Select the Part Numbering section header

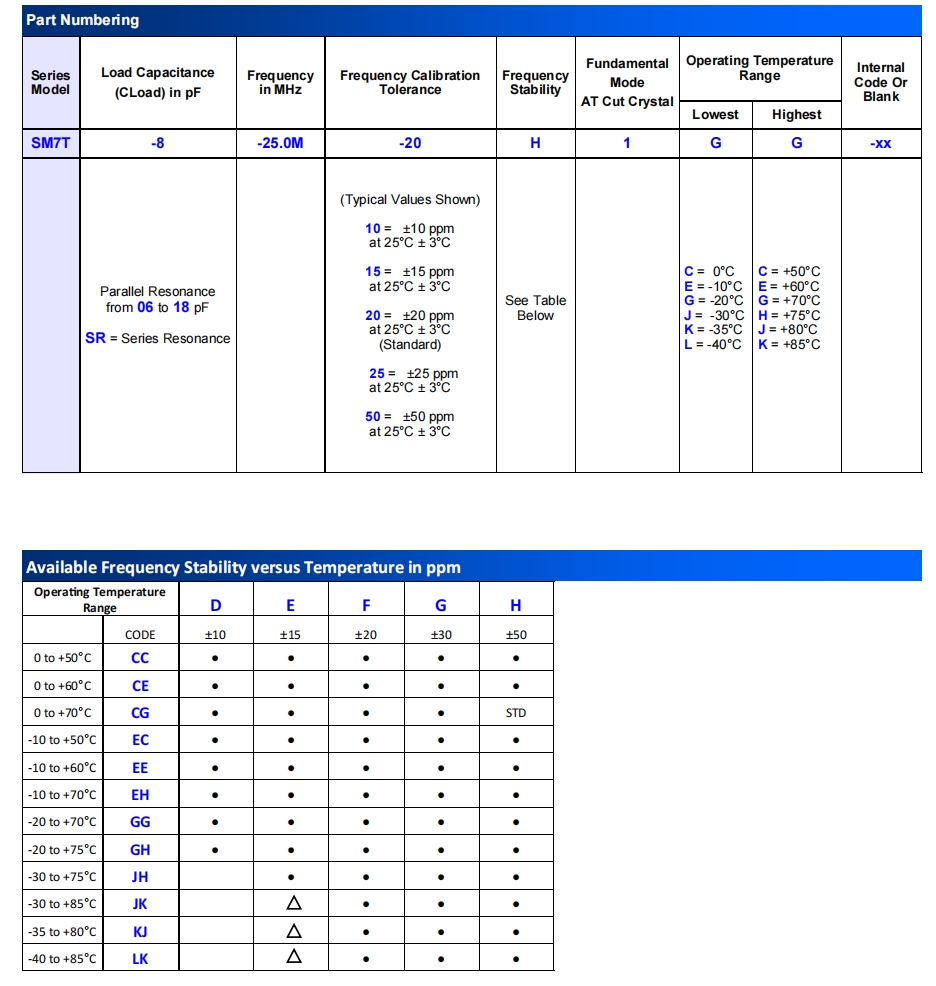pyautogui.click(x=83, y=20)
